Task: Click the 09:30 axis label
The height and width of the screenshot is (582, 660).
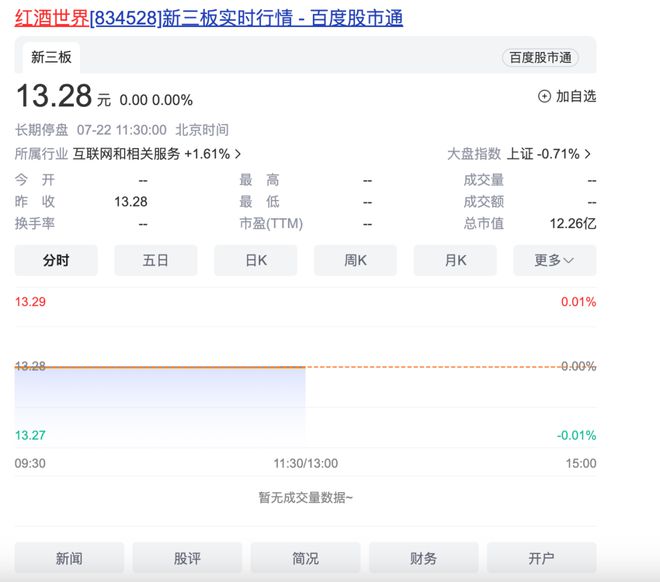Action: pyautogui.click(x=30, y=464)
